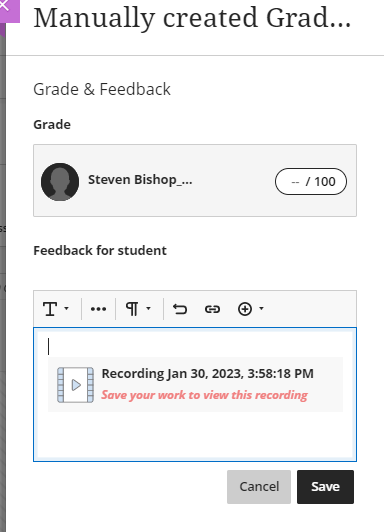Edit the grade field showing -- / 100
The width and height of the screenshot is (384, 532).
coord(311,182)
